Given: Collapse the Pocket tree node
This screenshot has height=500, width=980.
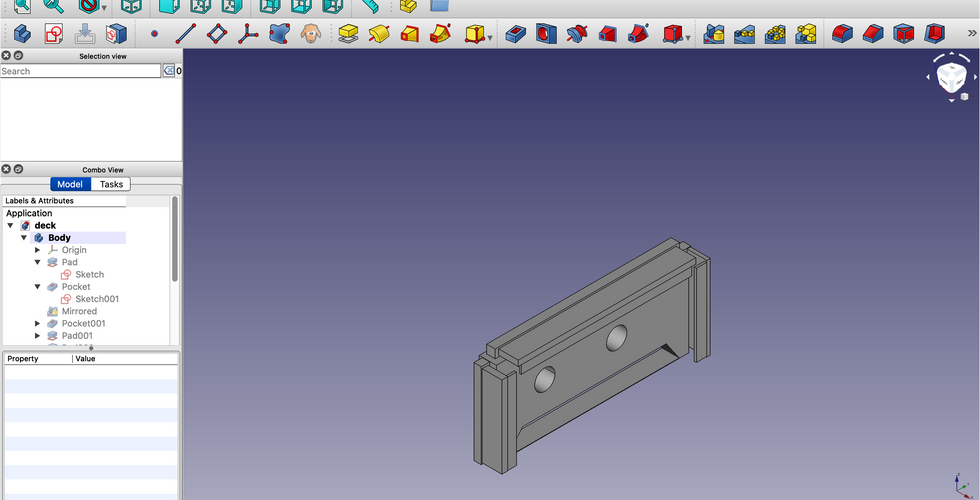Looking at the screenshot, I should (x=38, y=287).
